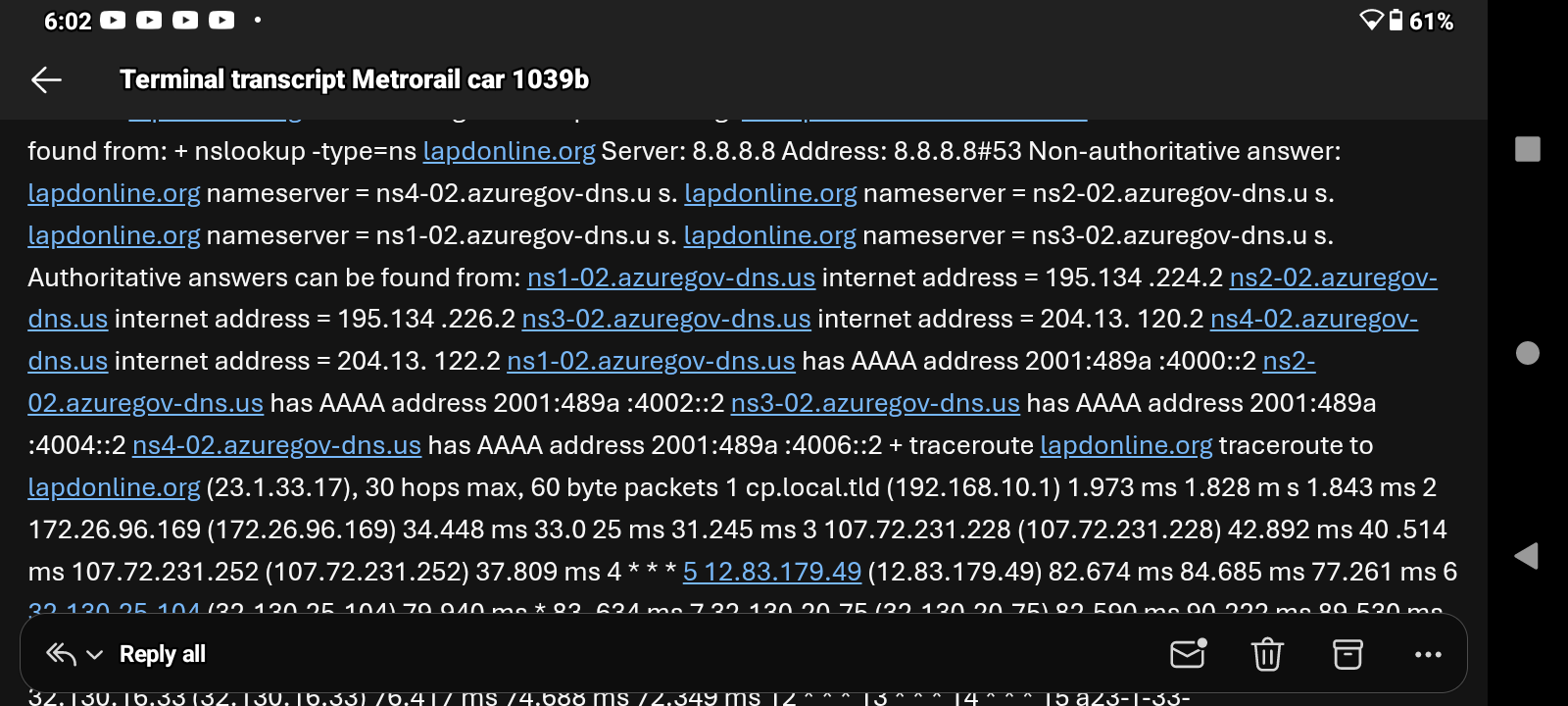Tap the email title 'Terminal transcript Metrorail car 1039b'
This screenshot has width=1568, height=706.
point(354,79)
